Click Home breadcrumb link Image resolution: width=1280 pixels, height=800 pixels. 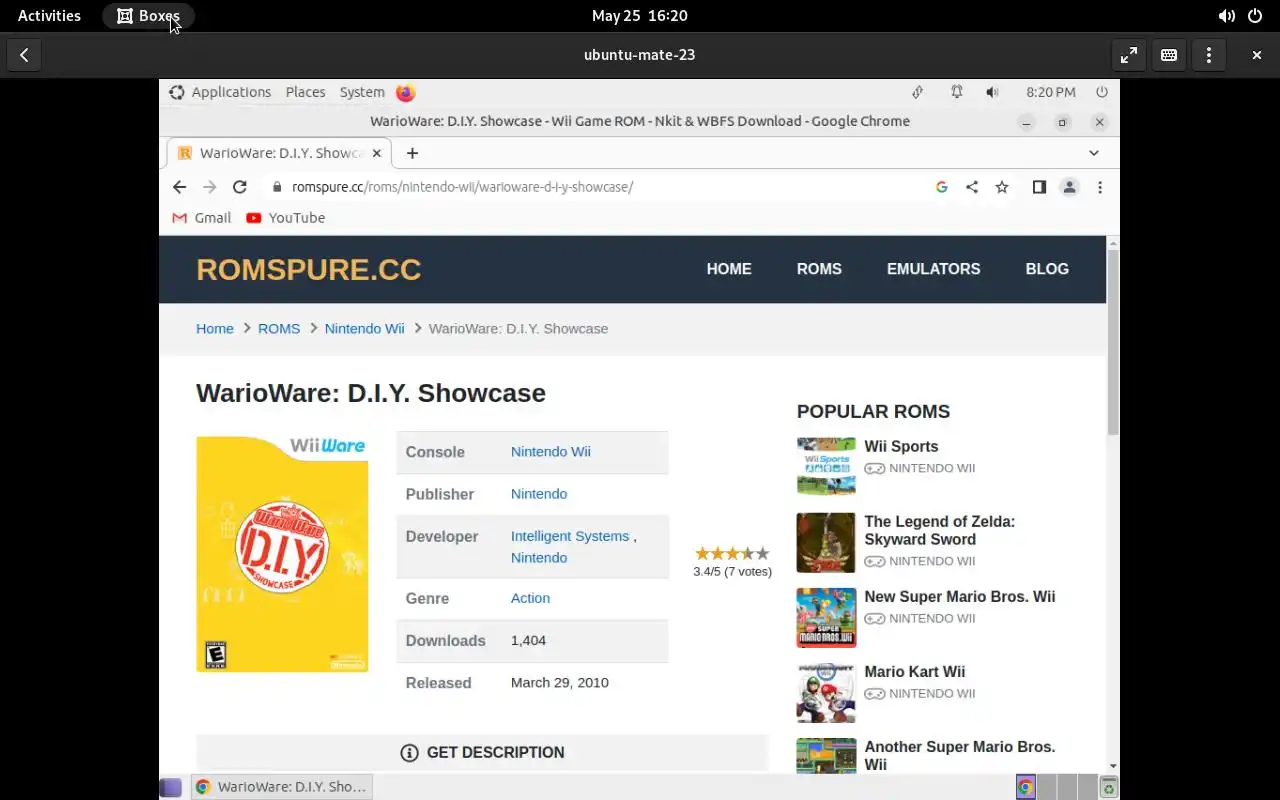[215, 328]
